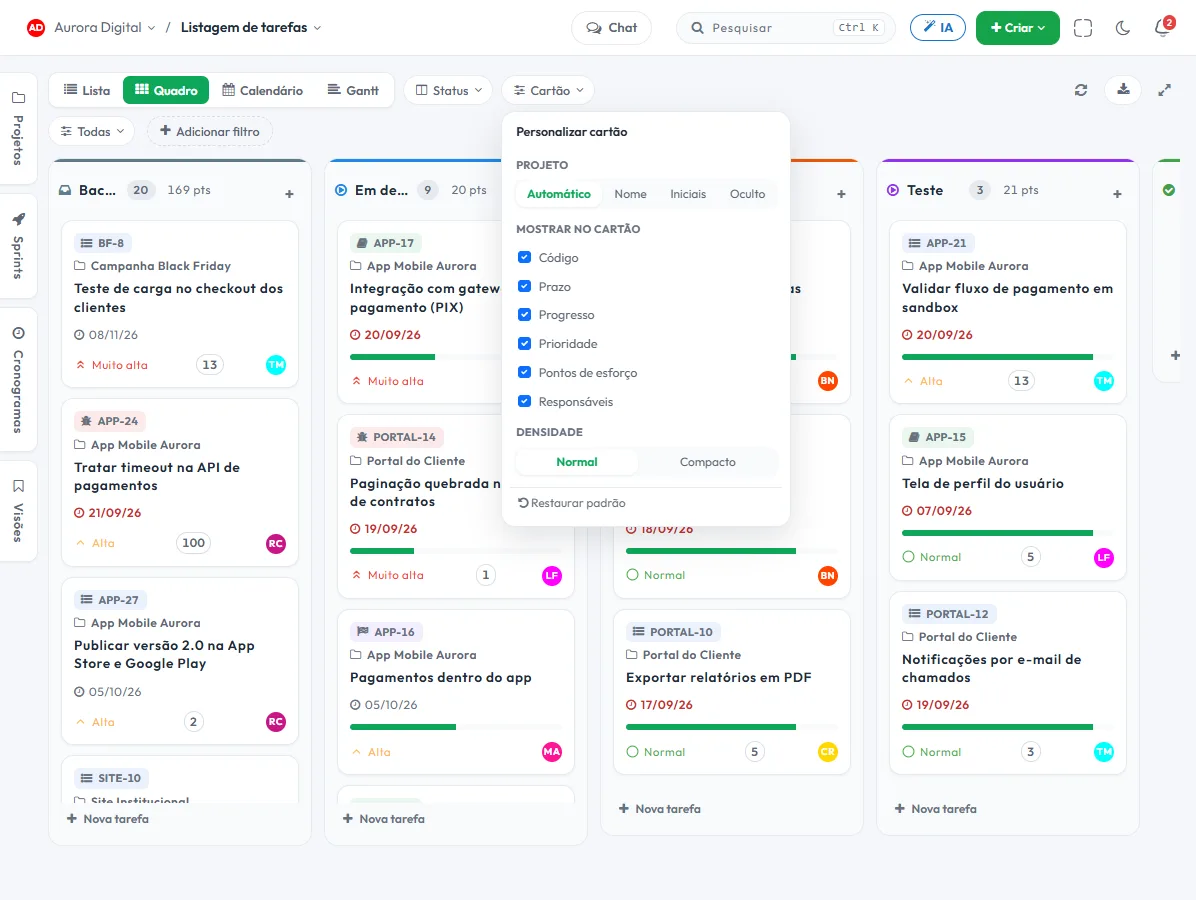The height and width of the screenshot is (900, 1196).
Task: Click RC avatar on APP-27 card
Action: (275, 722)
